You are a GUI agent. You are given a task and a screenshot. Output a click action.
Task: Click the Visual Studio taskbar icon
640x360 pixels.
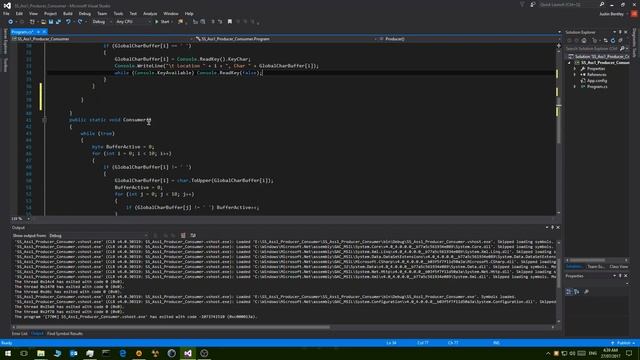coord(188,353)
